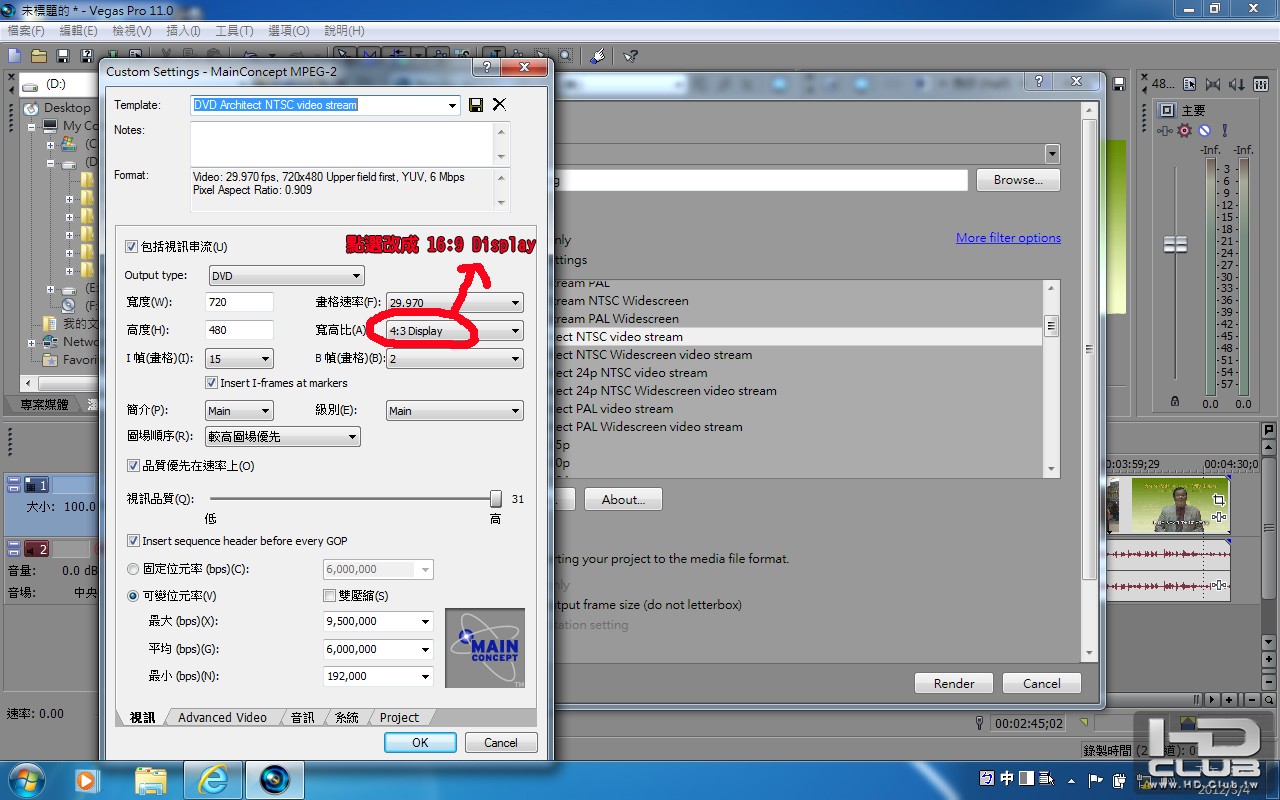Open the 寬高比 aspect ratio dropdown showing 4:3 Display
The image size is (1280, 800).
tap(454, 331)
